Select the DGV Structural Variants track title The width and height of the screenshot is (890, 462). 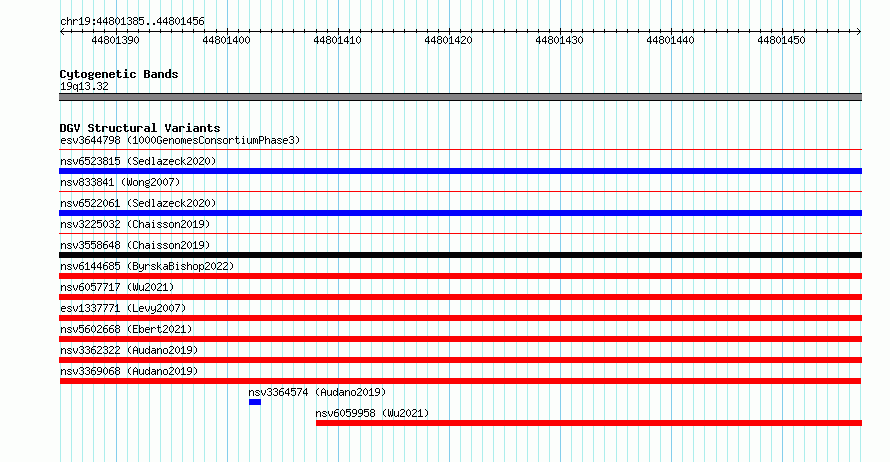pyautogui.click(x=140, y=128)
